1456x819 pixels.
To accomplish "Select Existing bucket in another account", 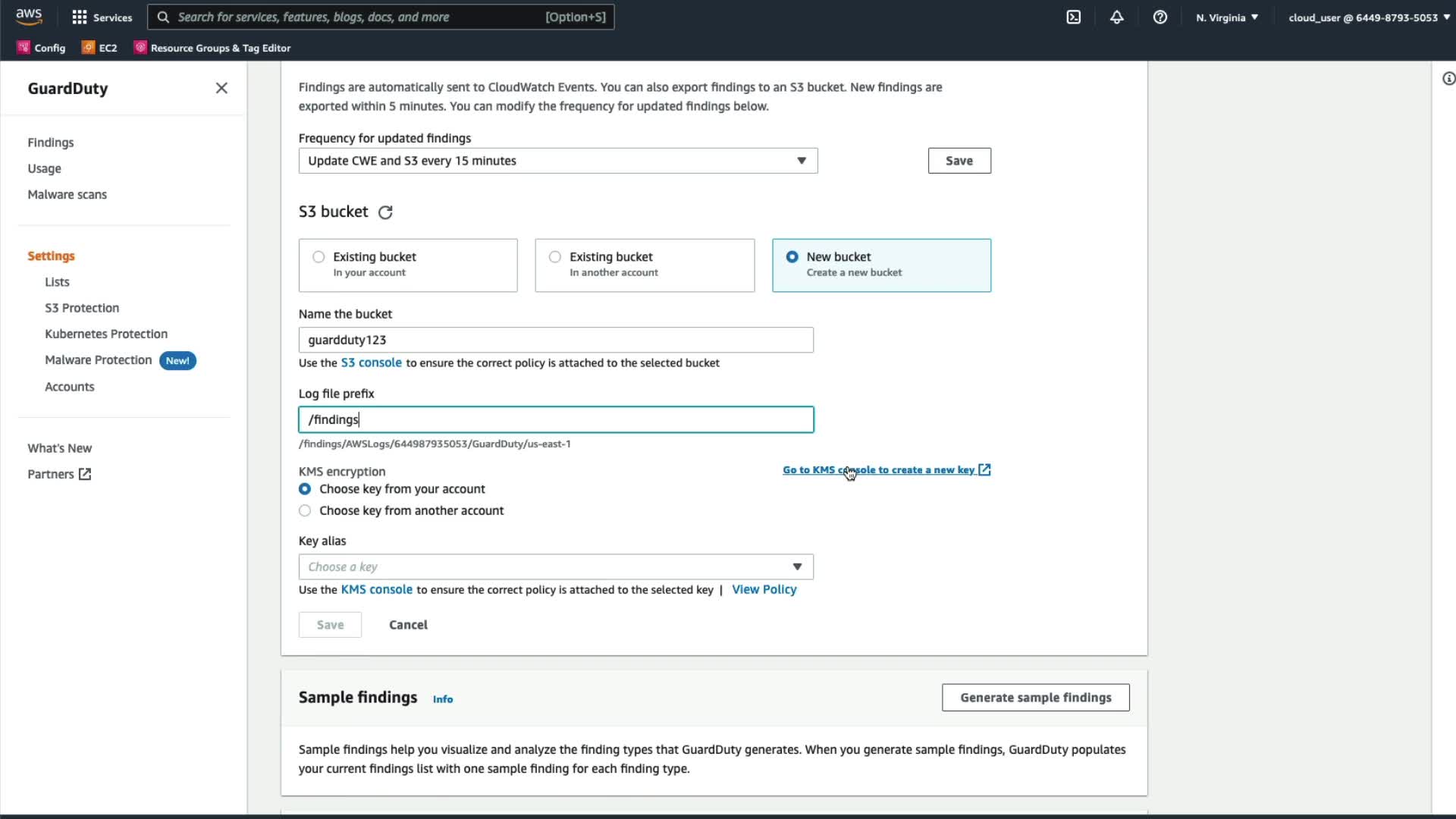I will (555, 257).
